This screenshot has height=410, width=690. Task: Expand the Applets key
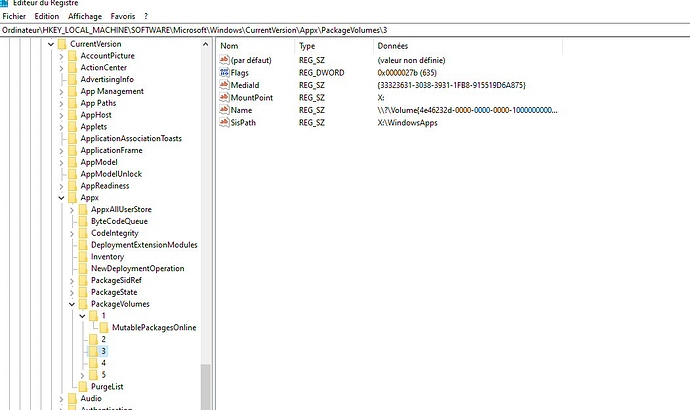pos(61,128)
